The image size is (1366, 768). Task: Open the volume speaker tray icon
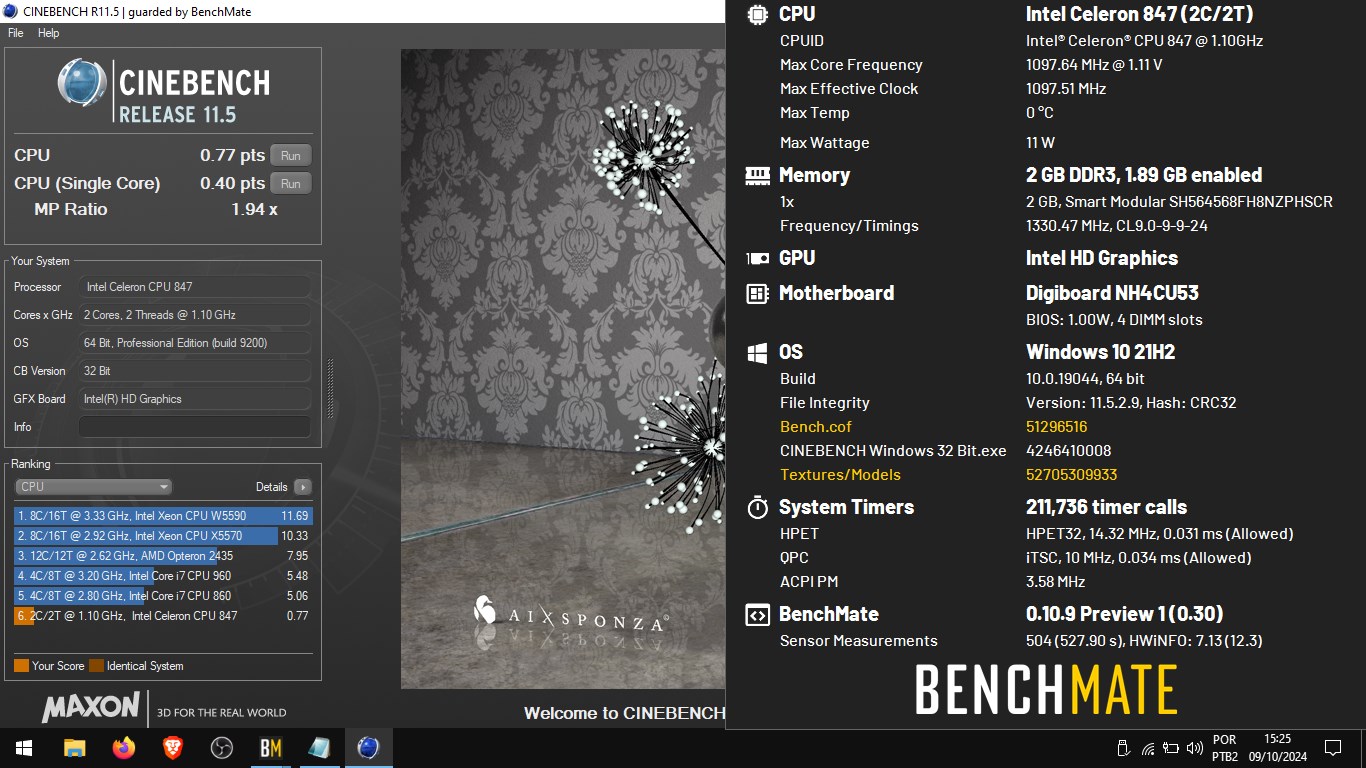coord(1195,748)
